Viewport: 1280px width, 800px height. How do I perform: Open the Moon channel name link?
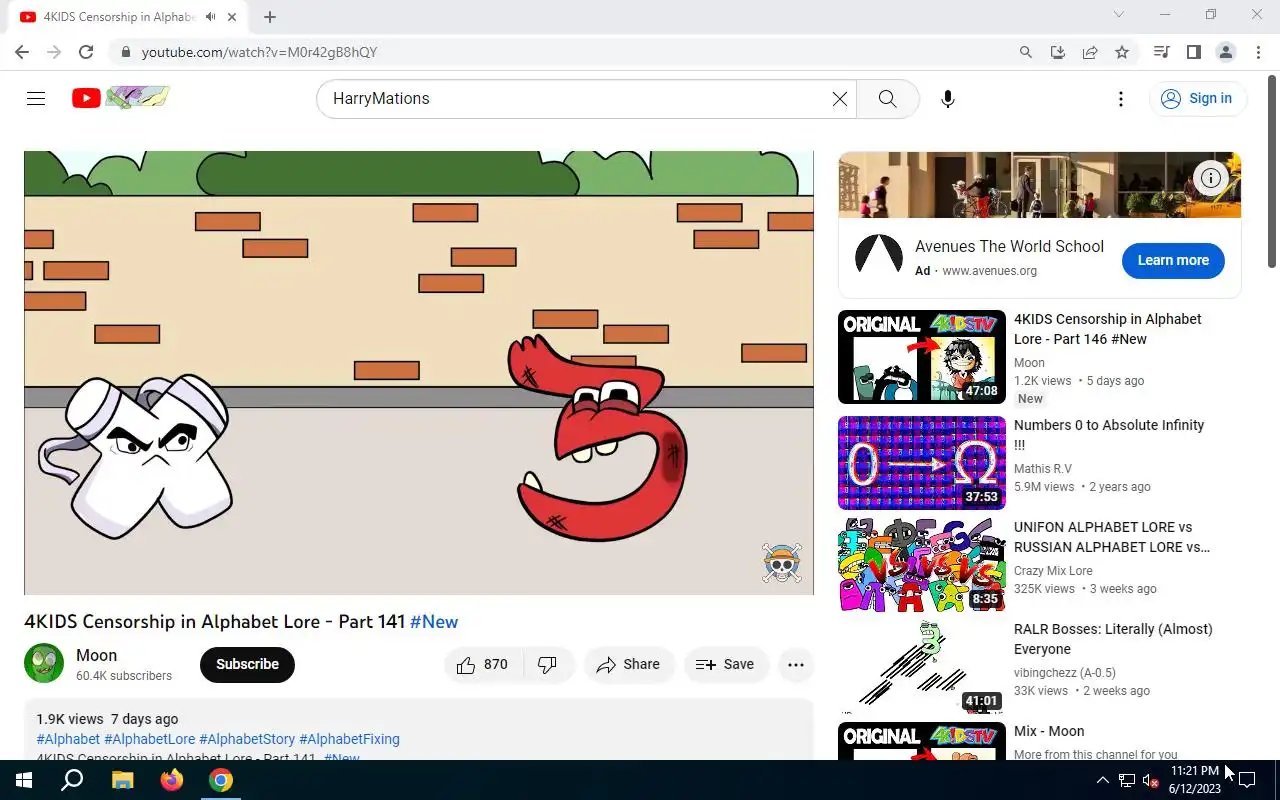click(97, 655)
